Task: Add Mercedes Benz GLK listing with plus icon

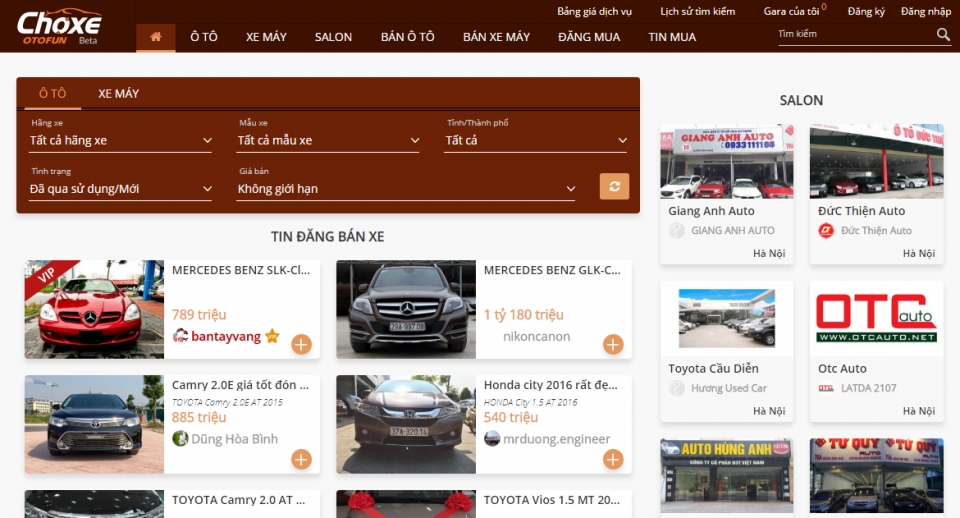Action: point(613,345)
